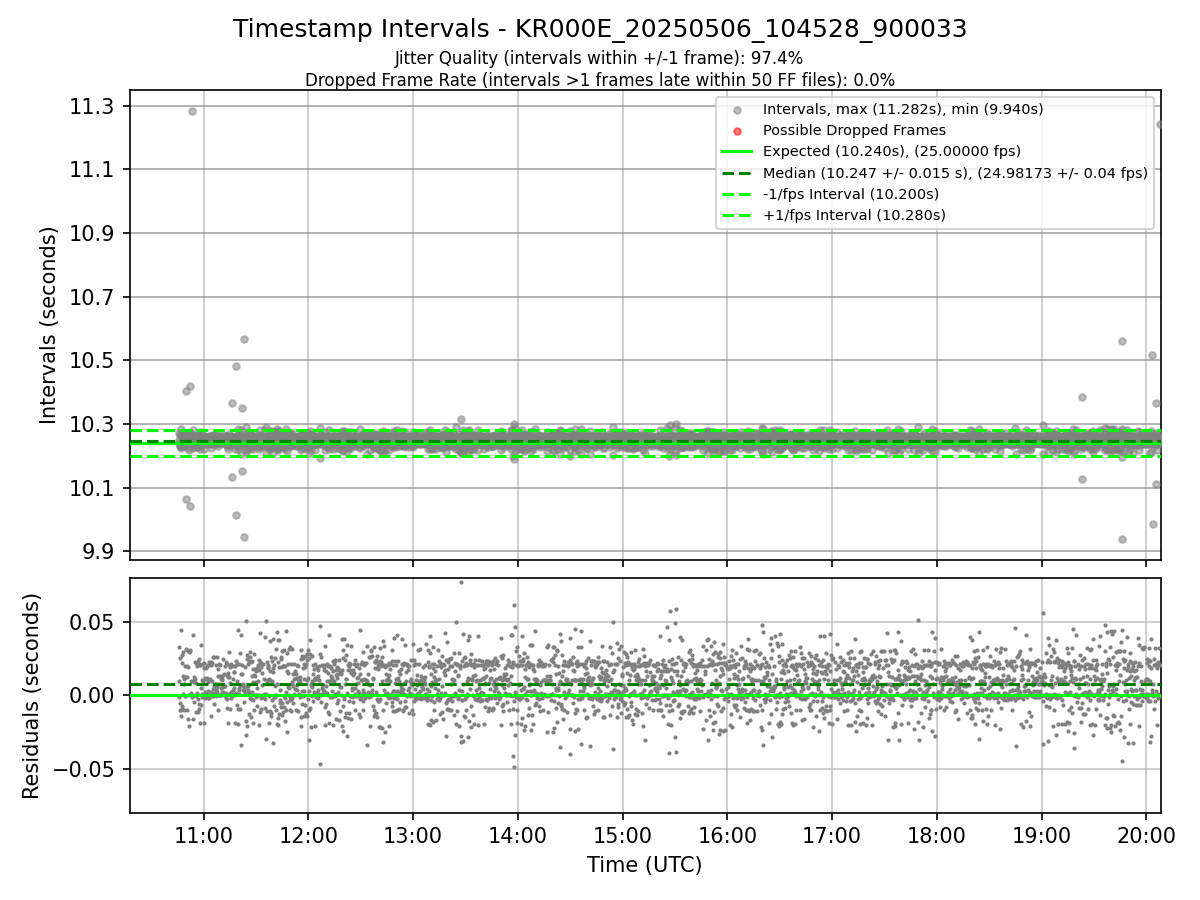Click legend entry Median (10.247 +/- 0.015 s)
The width and height of the screenshot is (1200, 900).
(x=955, y=172)
